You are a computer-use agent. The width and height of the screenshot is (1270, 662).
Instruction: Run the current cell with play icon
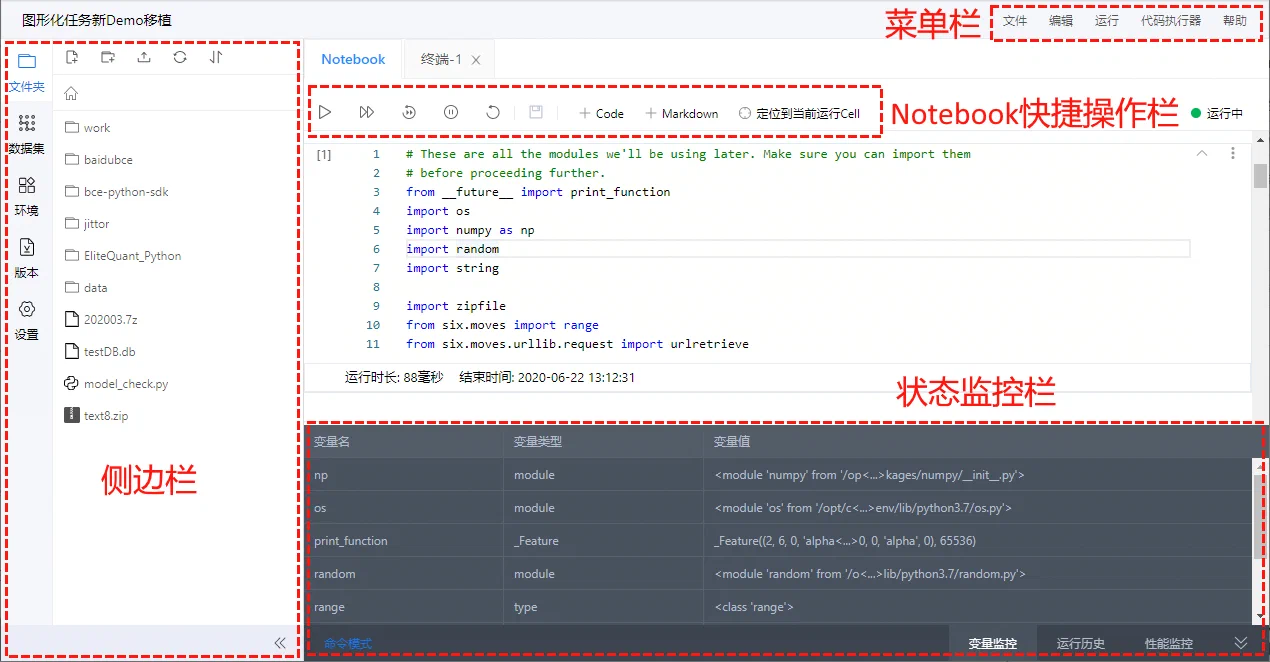pyautogui.click(x=325, y=113)
